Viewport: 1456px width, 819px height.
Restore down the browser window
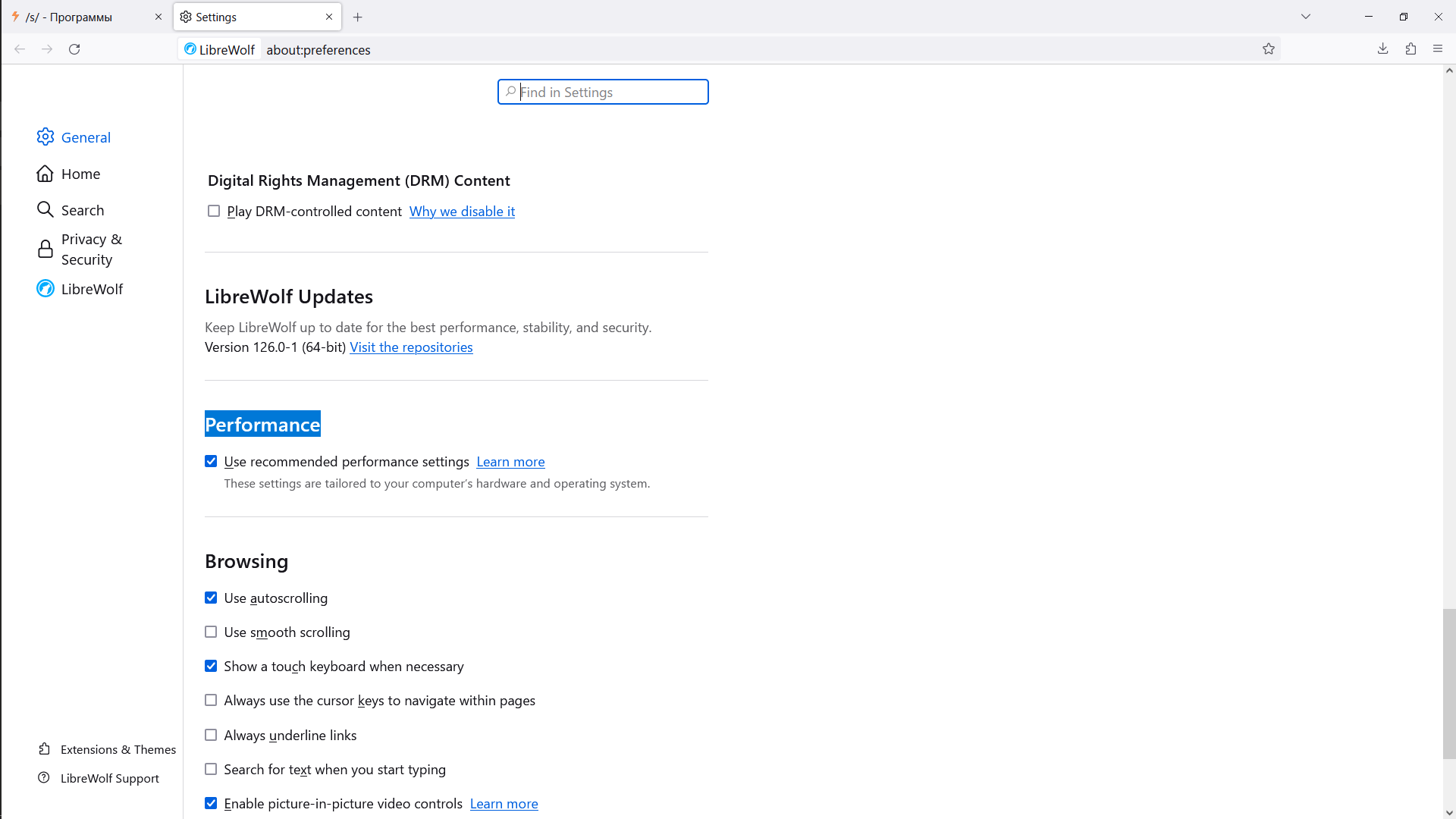(x=1404, y=17)
